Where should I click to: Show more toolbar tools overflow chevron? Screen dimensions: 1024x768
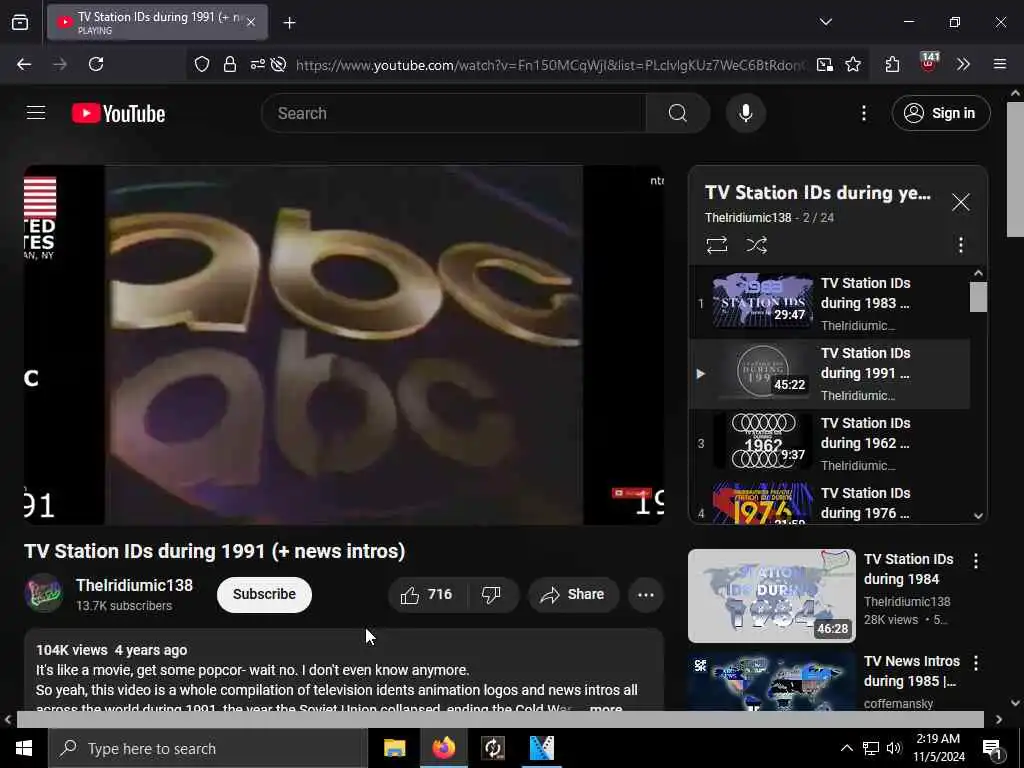coord(963,64)
